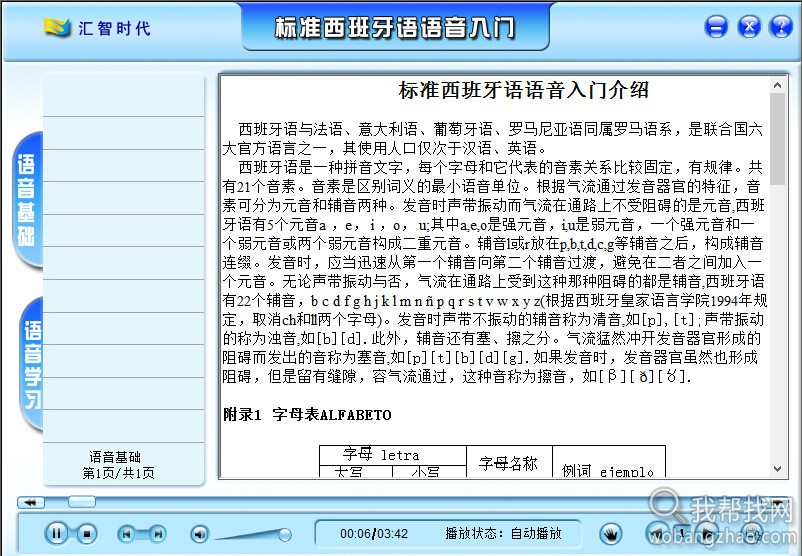This screenshot has width=802, height=556.
Task: Click the 附录1 字母表ALFABETO heading
Action: click(x=307, y=414)
